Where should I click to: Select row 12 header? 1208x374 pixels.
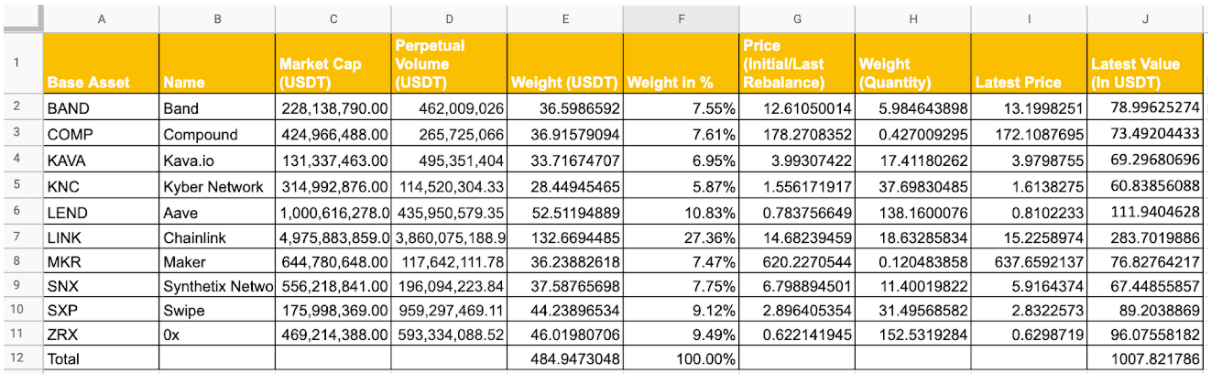coord(21,357)
